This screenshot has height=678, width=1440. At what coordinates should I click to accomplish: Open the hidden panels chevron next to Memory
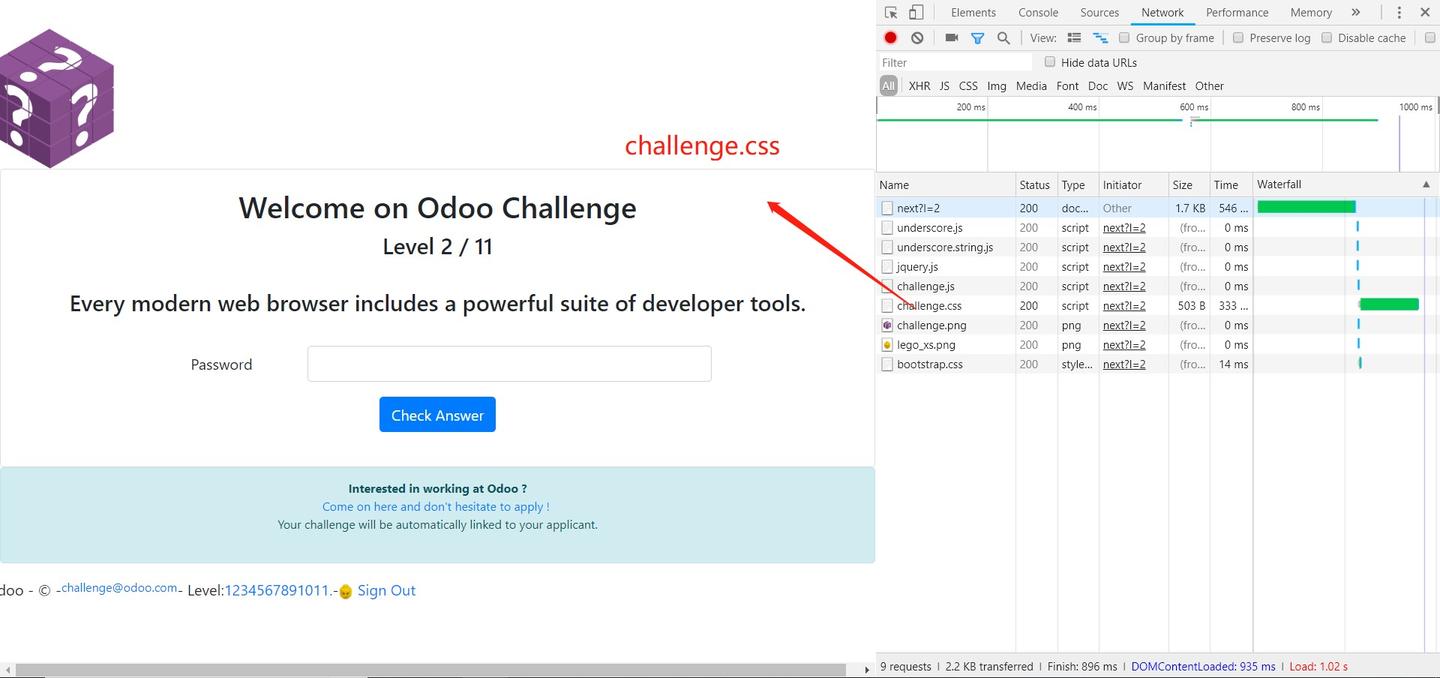[1356, 12]
